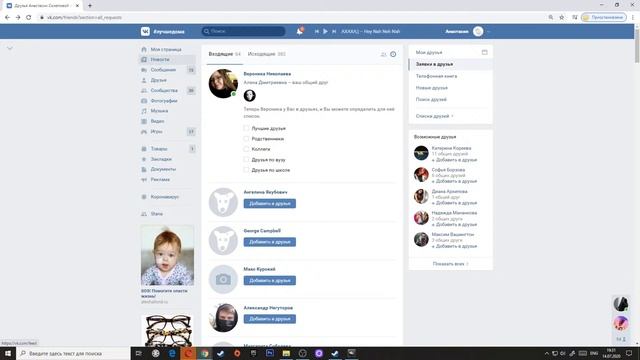The image size is (640, 360).
Task: Click the VK logo in the header
Action: click(145, 31)
